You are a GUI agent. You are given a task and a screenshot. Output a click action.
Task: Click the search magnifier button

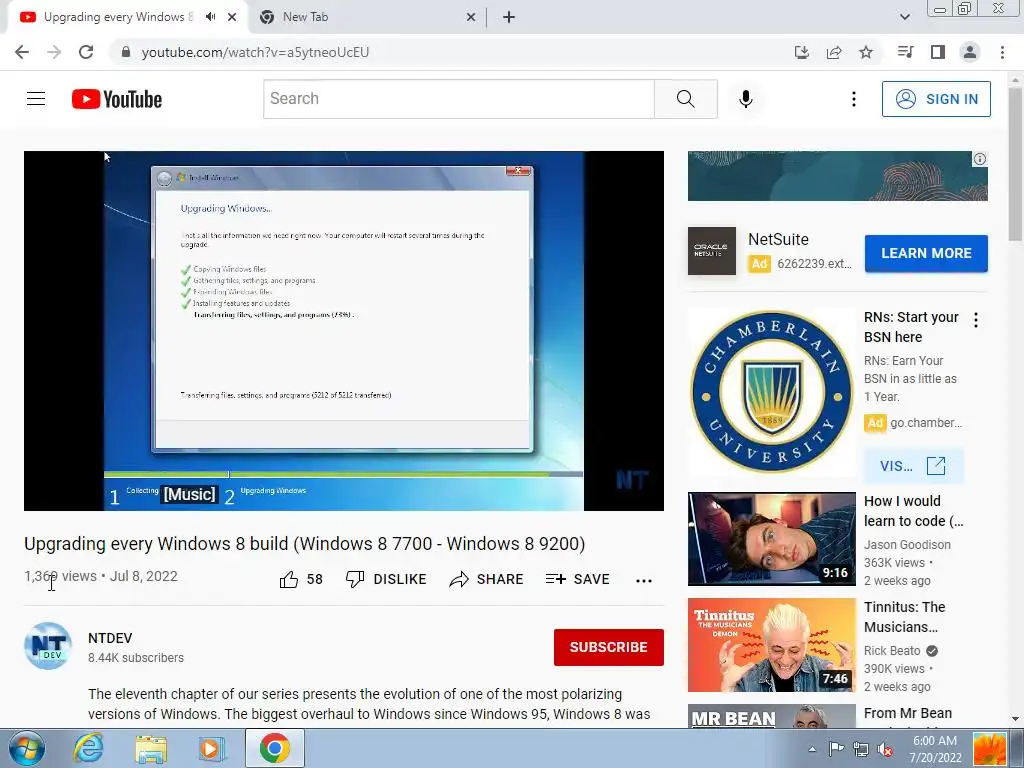tap(686, 99)
